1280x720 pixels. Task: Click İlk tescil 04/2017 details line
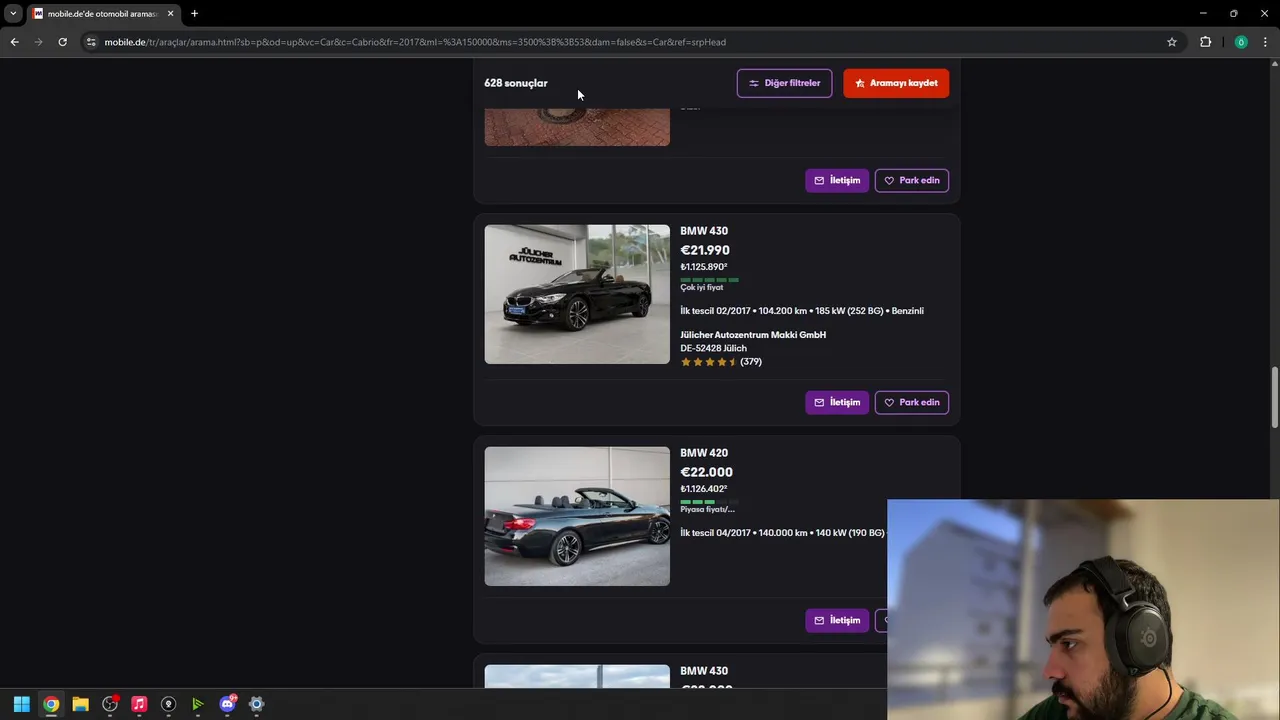click(x=783, y=533)
